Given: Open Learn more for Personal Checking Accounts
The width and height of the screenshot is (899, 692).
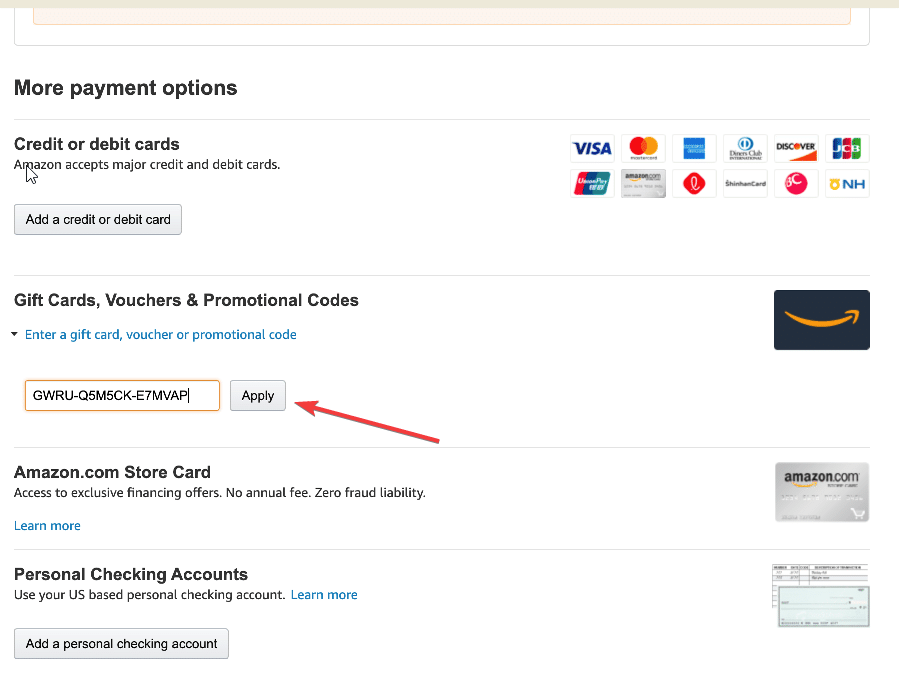Looking at the screenshot, I should click(x=324, y=594).
